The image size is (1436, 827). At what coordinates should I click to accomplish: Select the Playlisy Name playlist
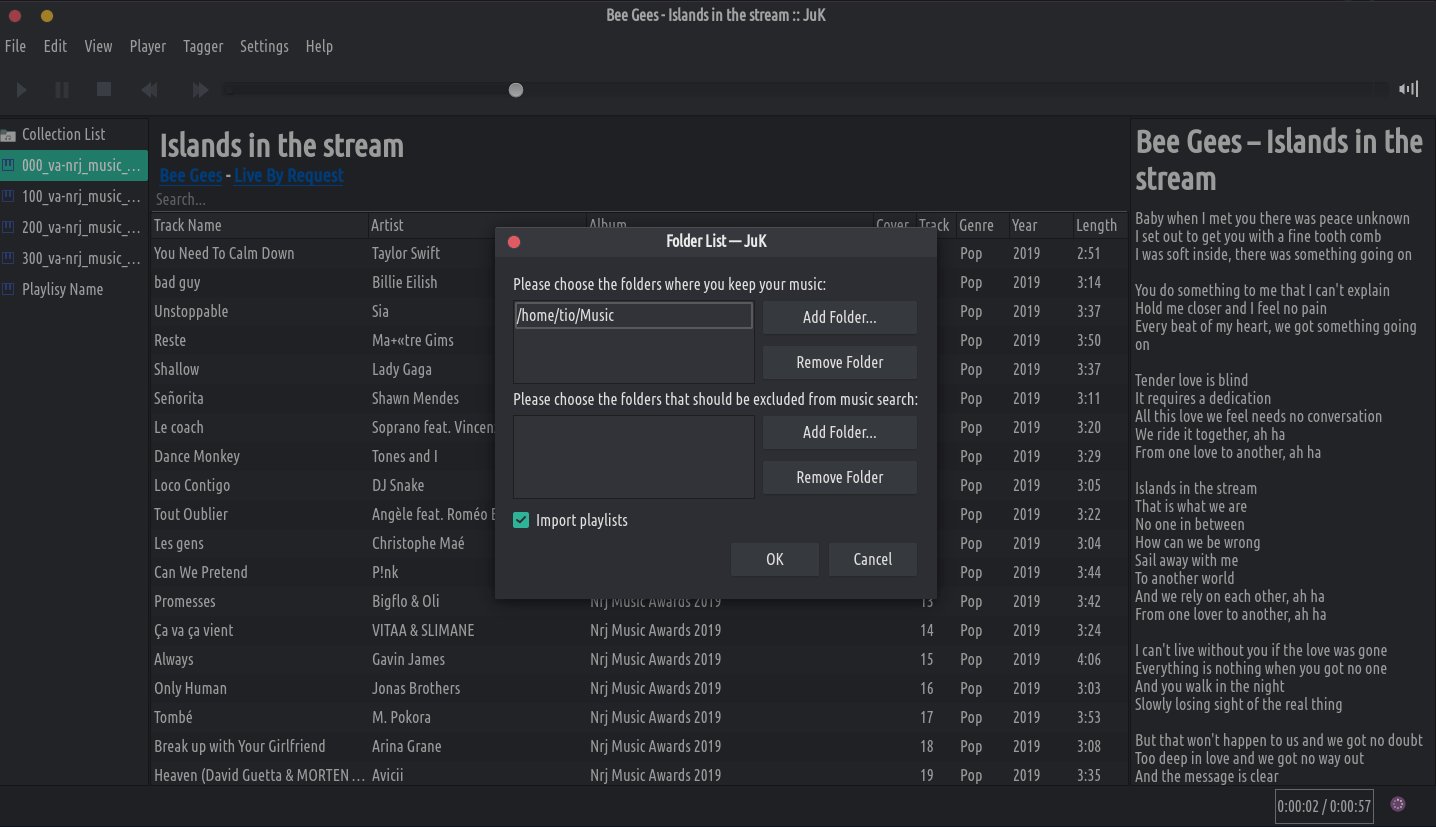tap(74, 290)
